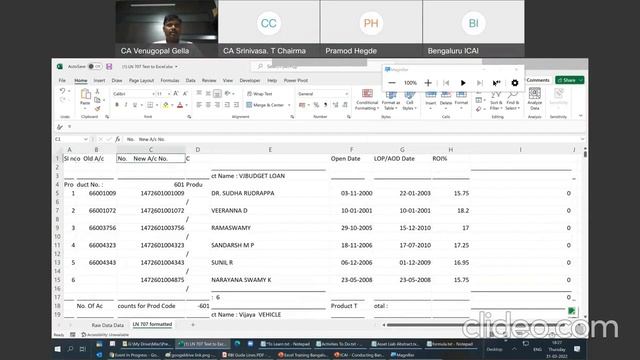Switch to the Page Layout tab
Image resolution: width=640 pixels, height=360 pixels.
(x=141, y=80)
